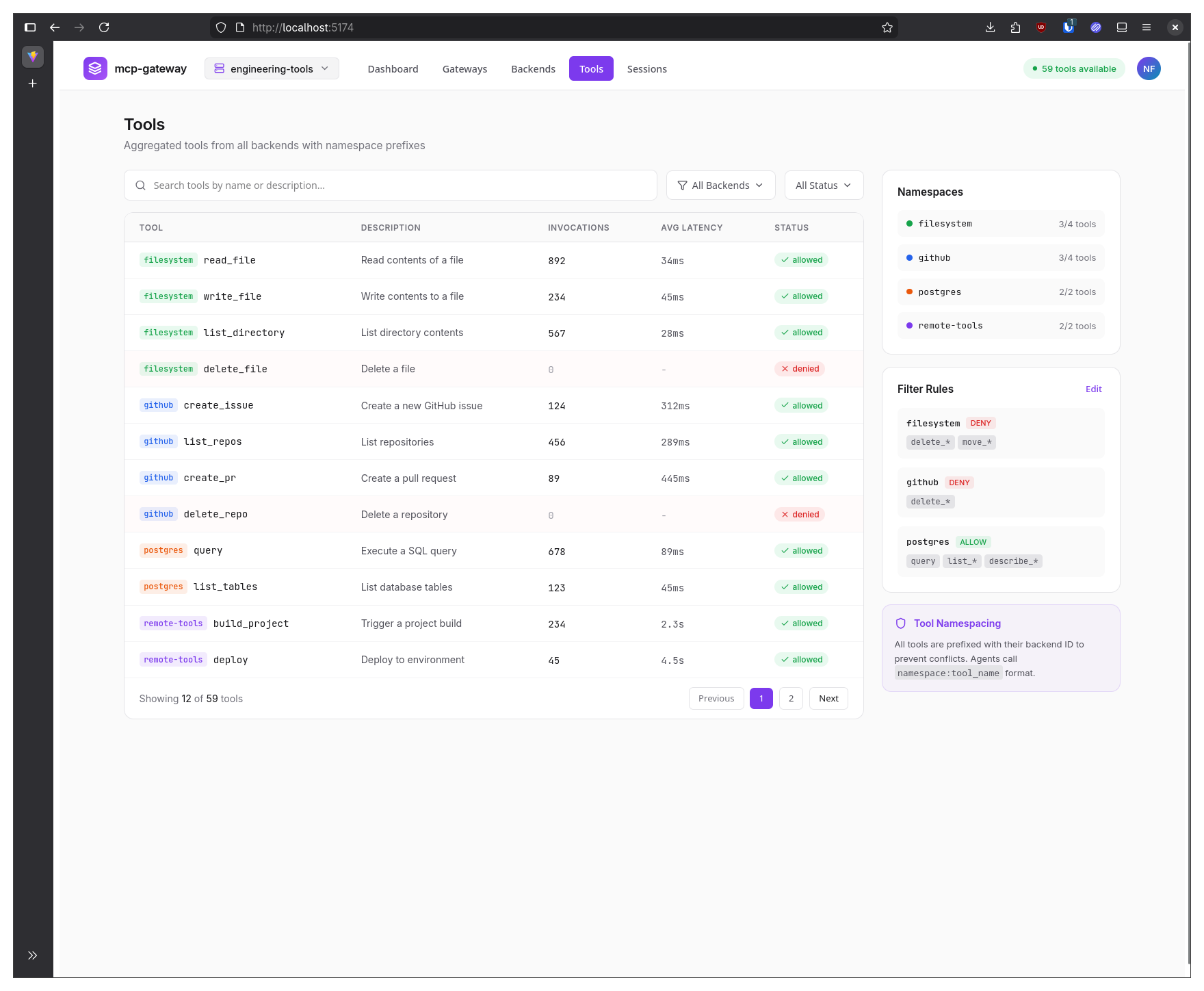Select the create_pr tool name
The height and width of the screenshot is (991, 1204).
209,478
